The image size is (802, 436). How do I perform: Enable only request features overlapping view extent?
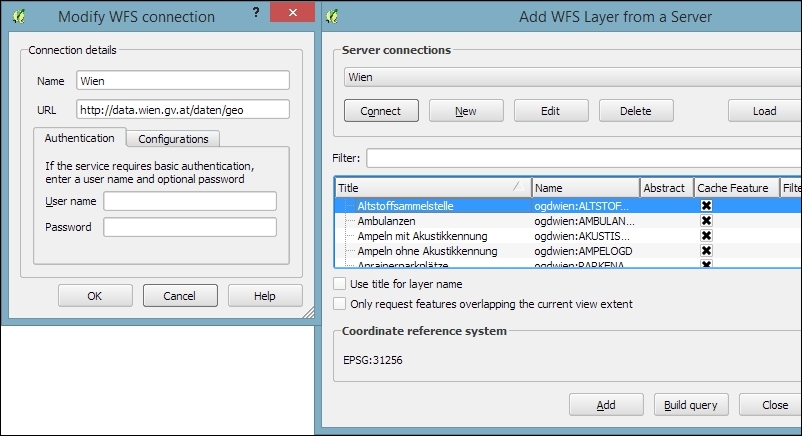339,303
